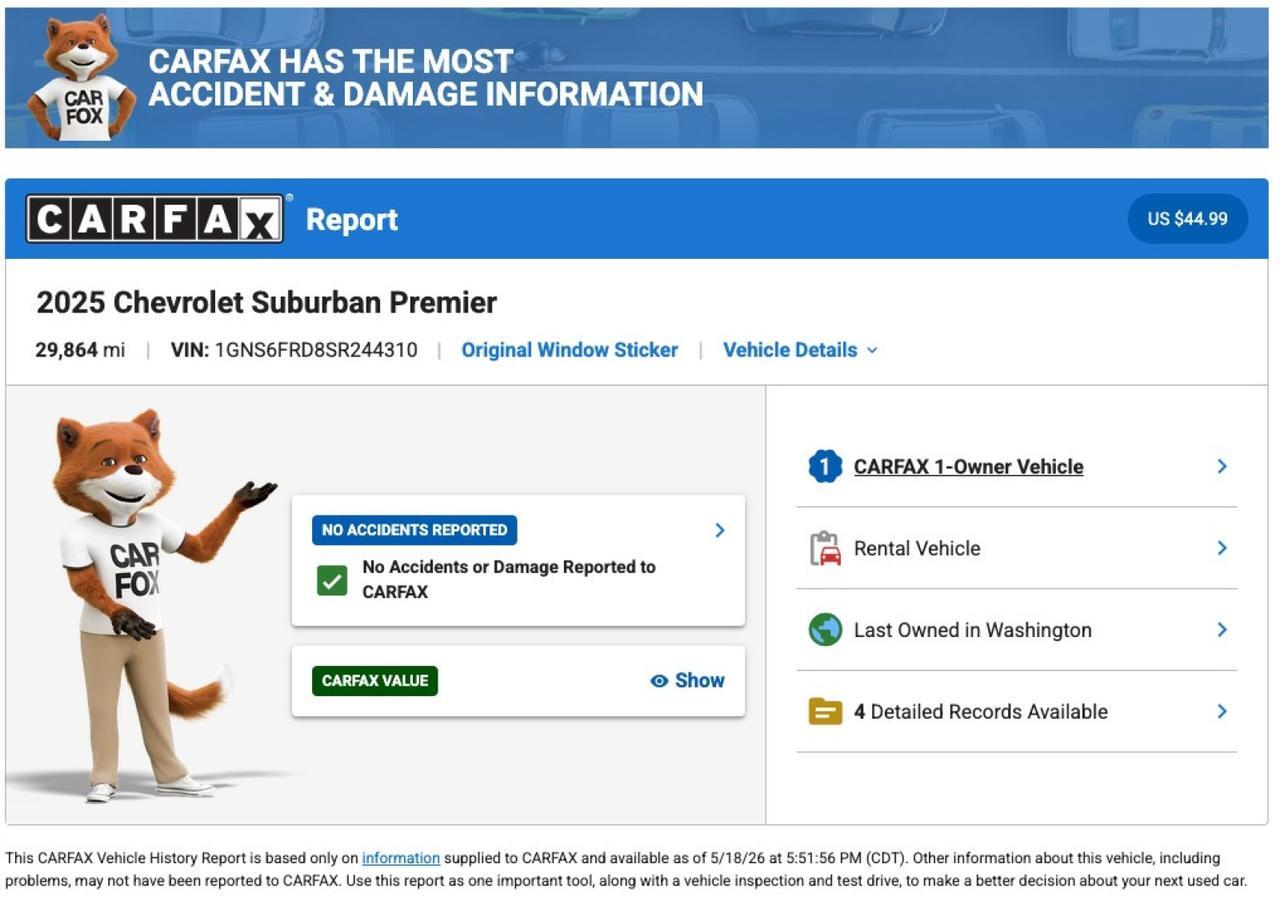Select the 4 Detailed Records Available text
This screenshot has width=1280, height=916.
point(981,712)
